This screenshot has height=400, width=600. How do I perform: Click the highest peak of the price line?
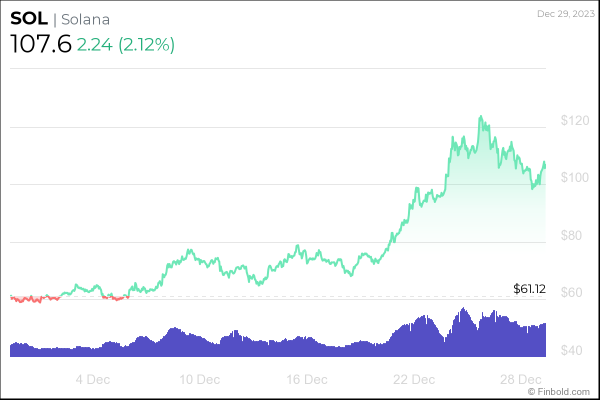pyautogui.click(x=481, y=117)
